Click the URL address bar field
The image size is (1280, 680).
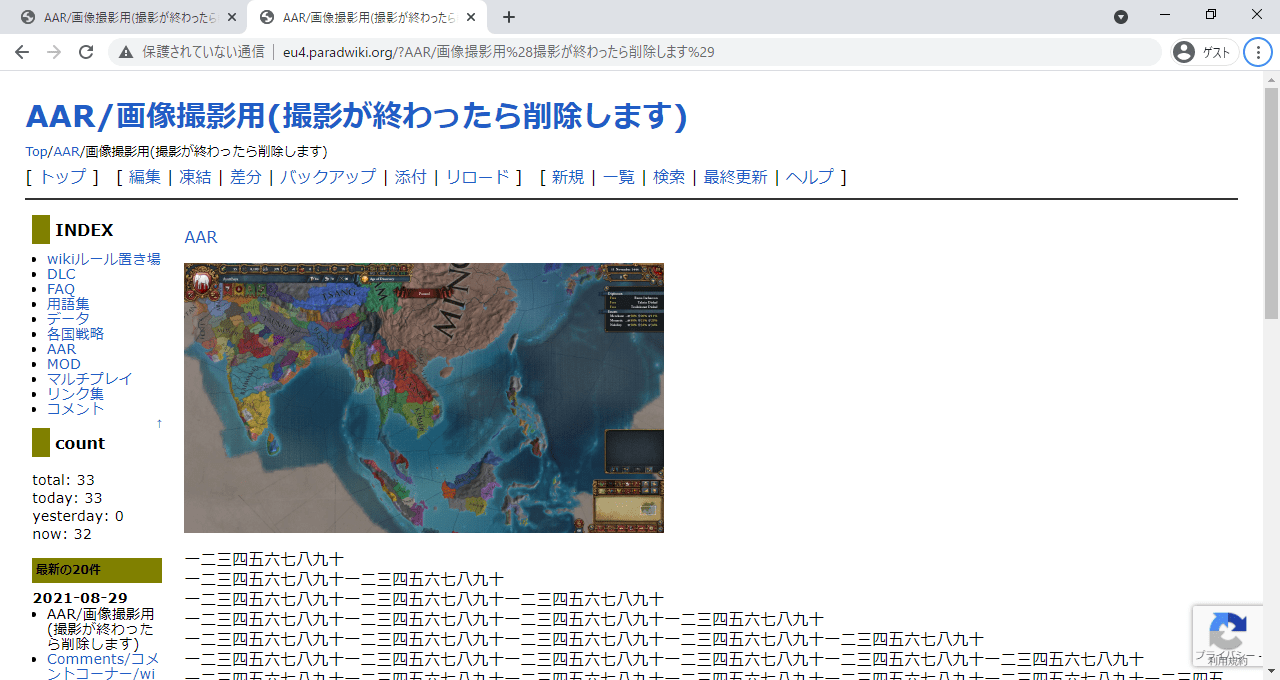point(640,52)
